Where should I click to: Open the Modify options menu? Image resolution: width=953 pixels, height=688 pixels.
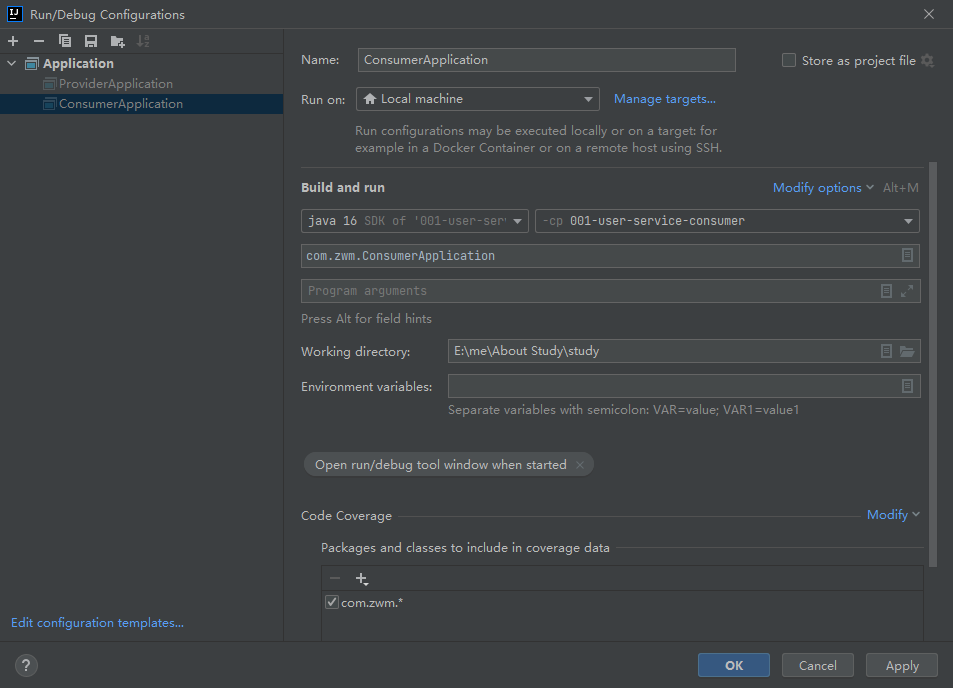tap(818, 187)
